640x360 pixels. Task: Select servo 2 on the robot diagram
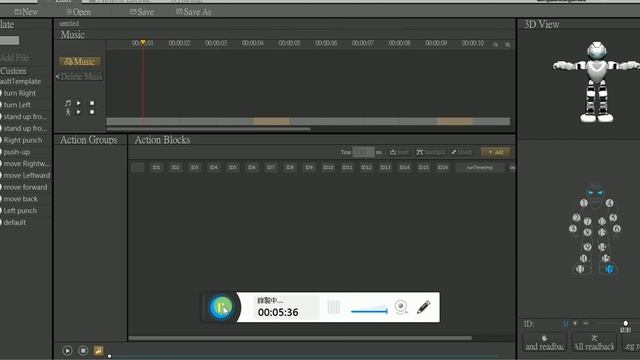point(576,218)
